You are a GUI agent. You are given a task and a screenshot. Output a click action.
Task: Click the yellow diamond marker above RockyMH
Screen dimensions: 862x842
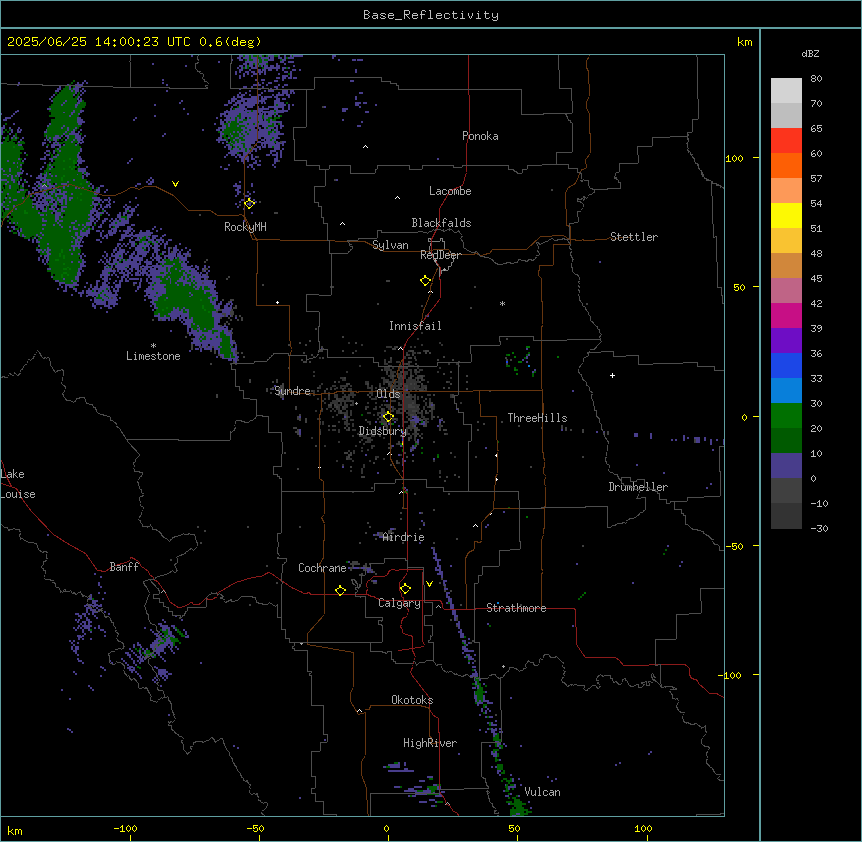click(x=249, y=203)
